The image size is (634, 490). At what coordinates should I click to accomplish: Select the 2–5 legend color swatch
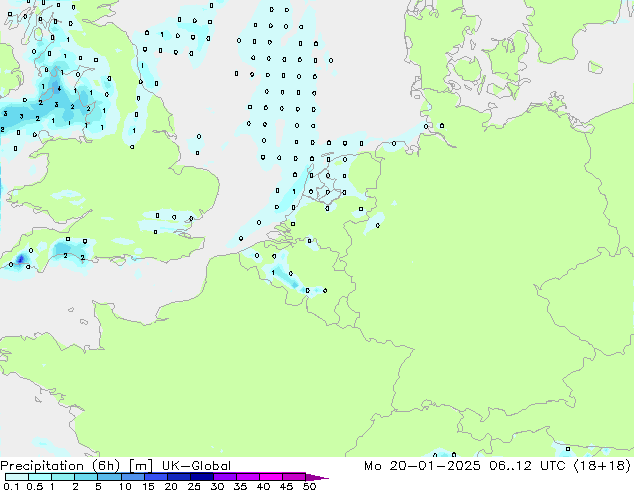tap(86, 477)
